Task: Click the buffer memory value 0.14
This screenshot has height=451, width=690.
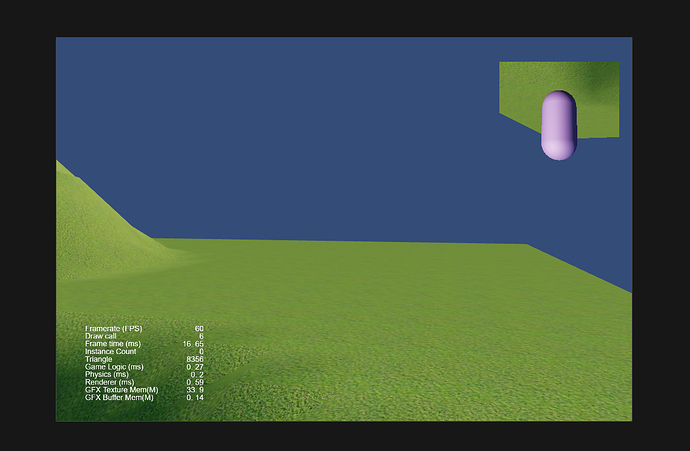Action: click(x=195, y=398)
